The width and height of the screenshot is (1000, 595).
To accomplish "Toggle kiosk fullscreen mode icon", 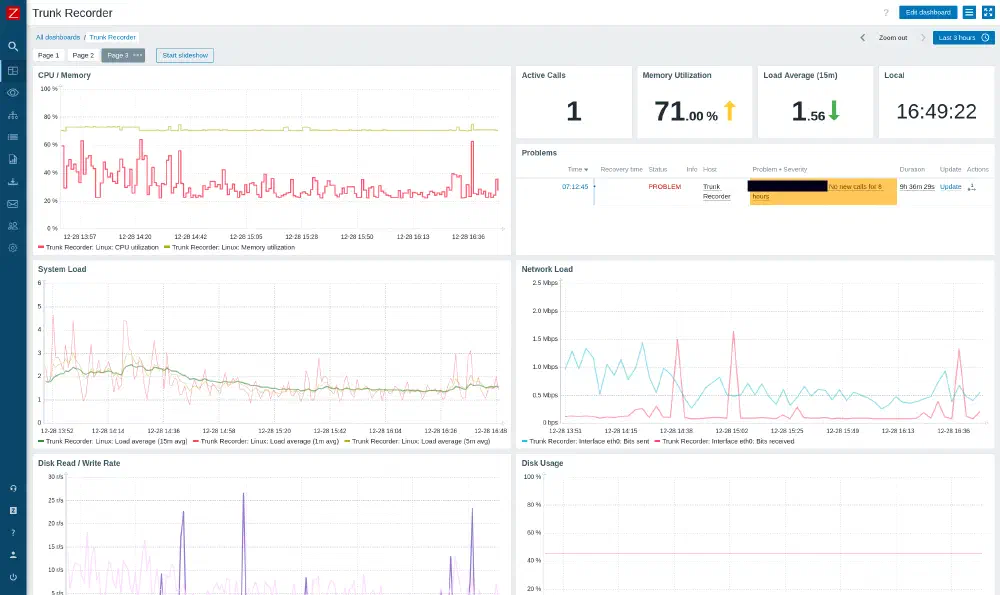I will pyautogui.click(x=988, y=12).
